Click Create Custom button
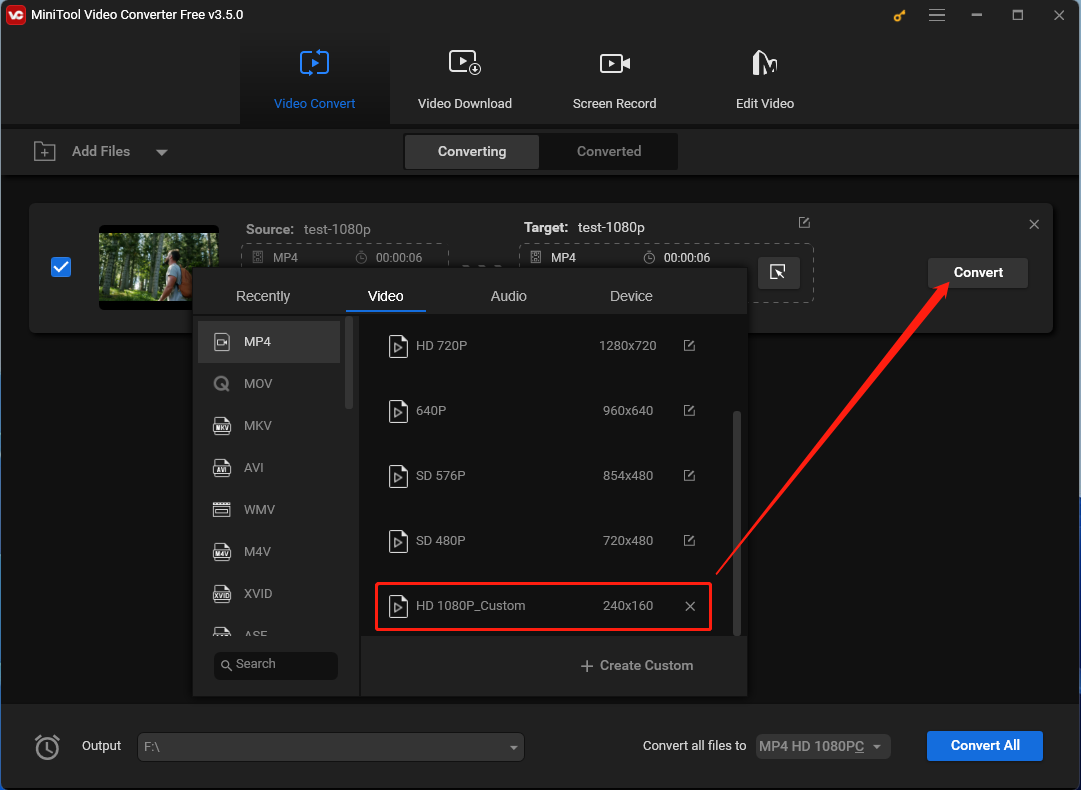 [x=636, y=666]
